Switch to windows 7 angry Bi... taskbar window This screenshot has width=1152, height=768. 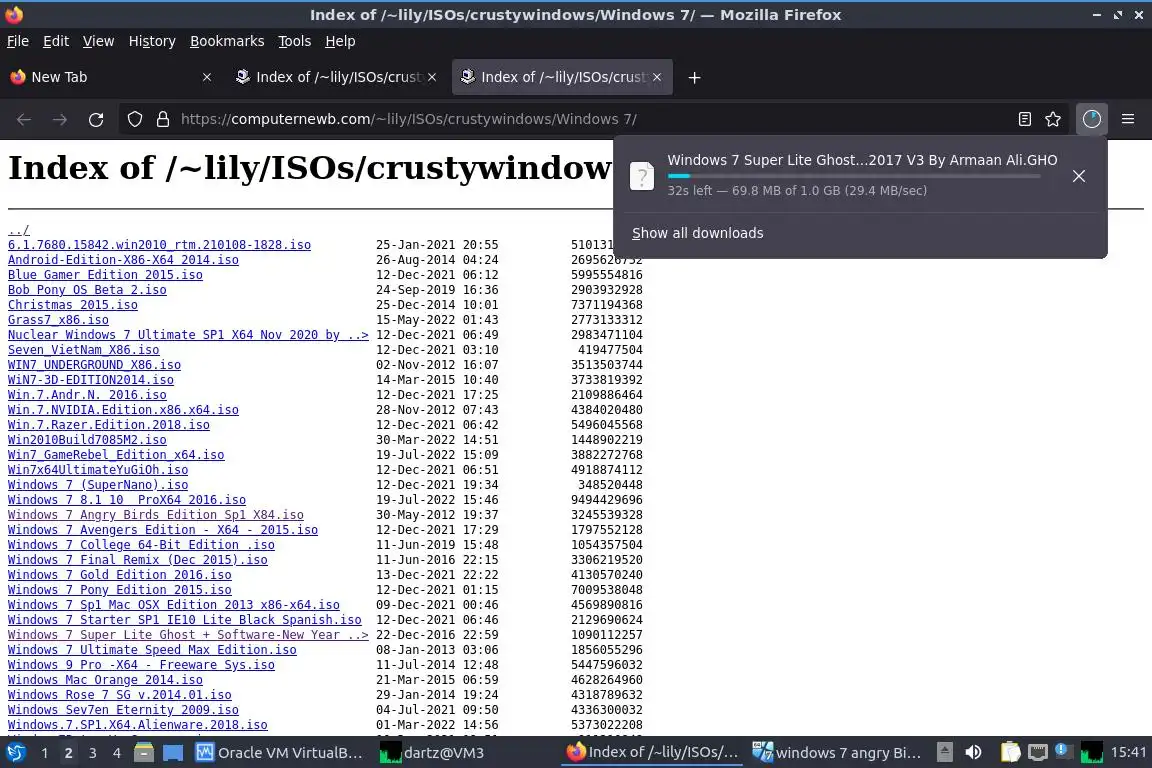click(x=837, y=753)
